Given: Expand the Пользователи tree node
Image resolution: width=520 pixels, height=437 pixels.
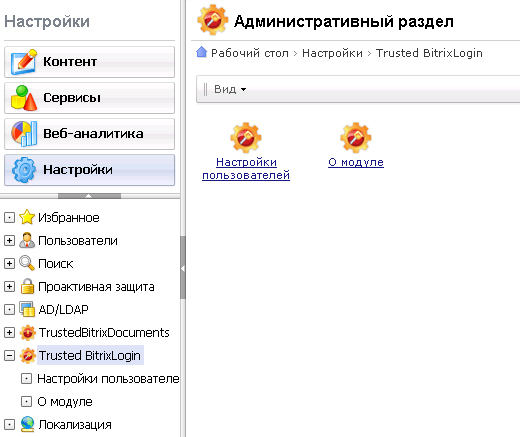Looking at the screenshot, I should click(9, 240).
